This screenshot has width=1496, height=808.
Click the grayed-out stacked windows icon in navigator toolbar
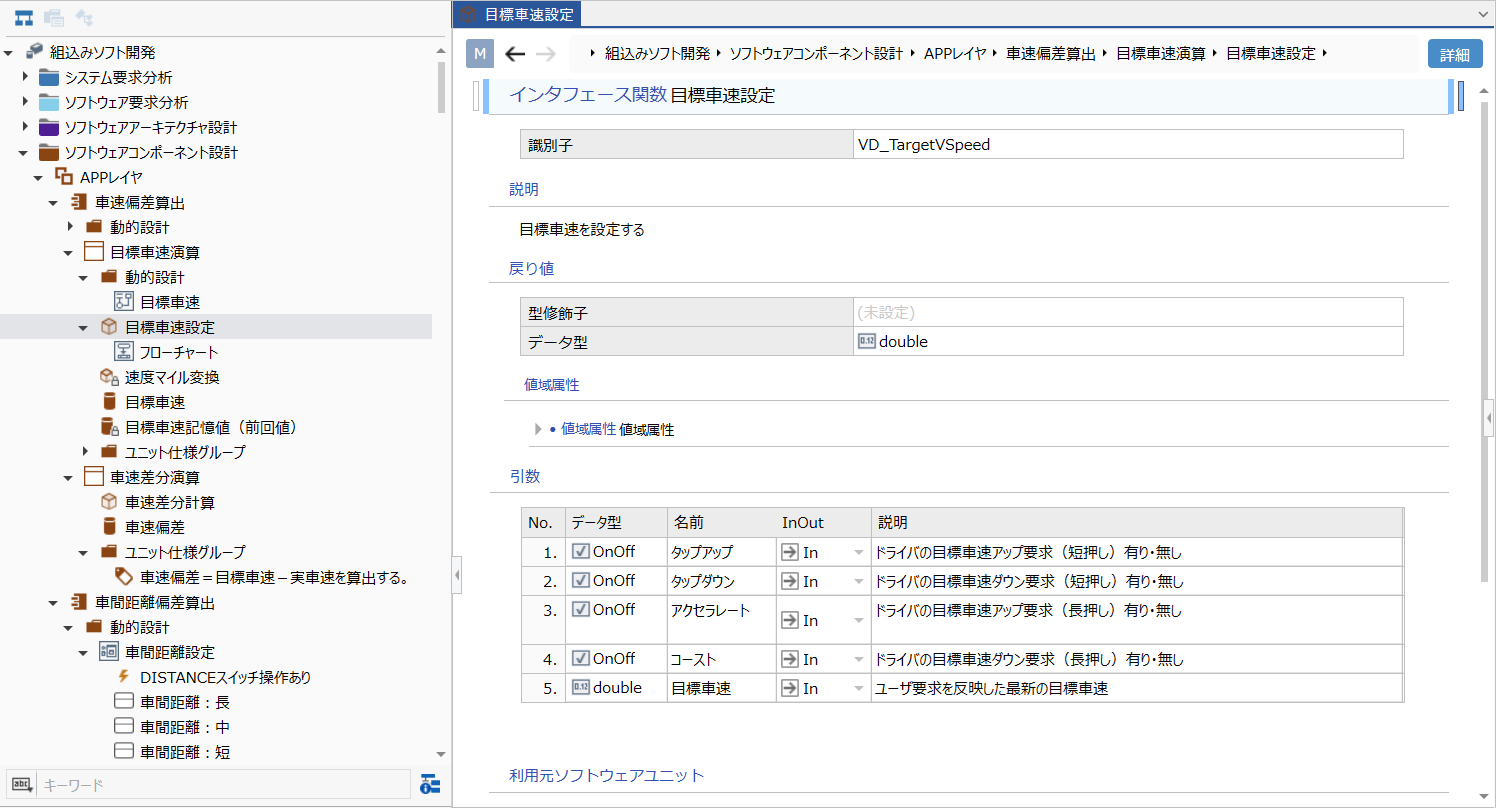point(54,17)
